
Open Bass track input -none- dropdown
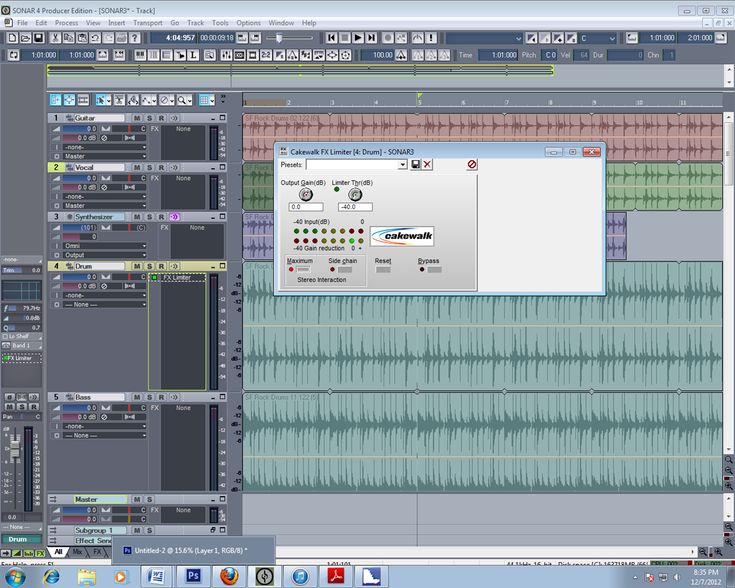click(x=105, y=427)
